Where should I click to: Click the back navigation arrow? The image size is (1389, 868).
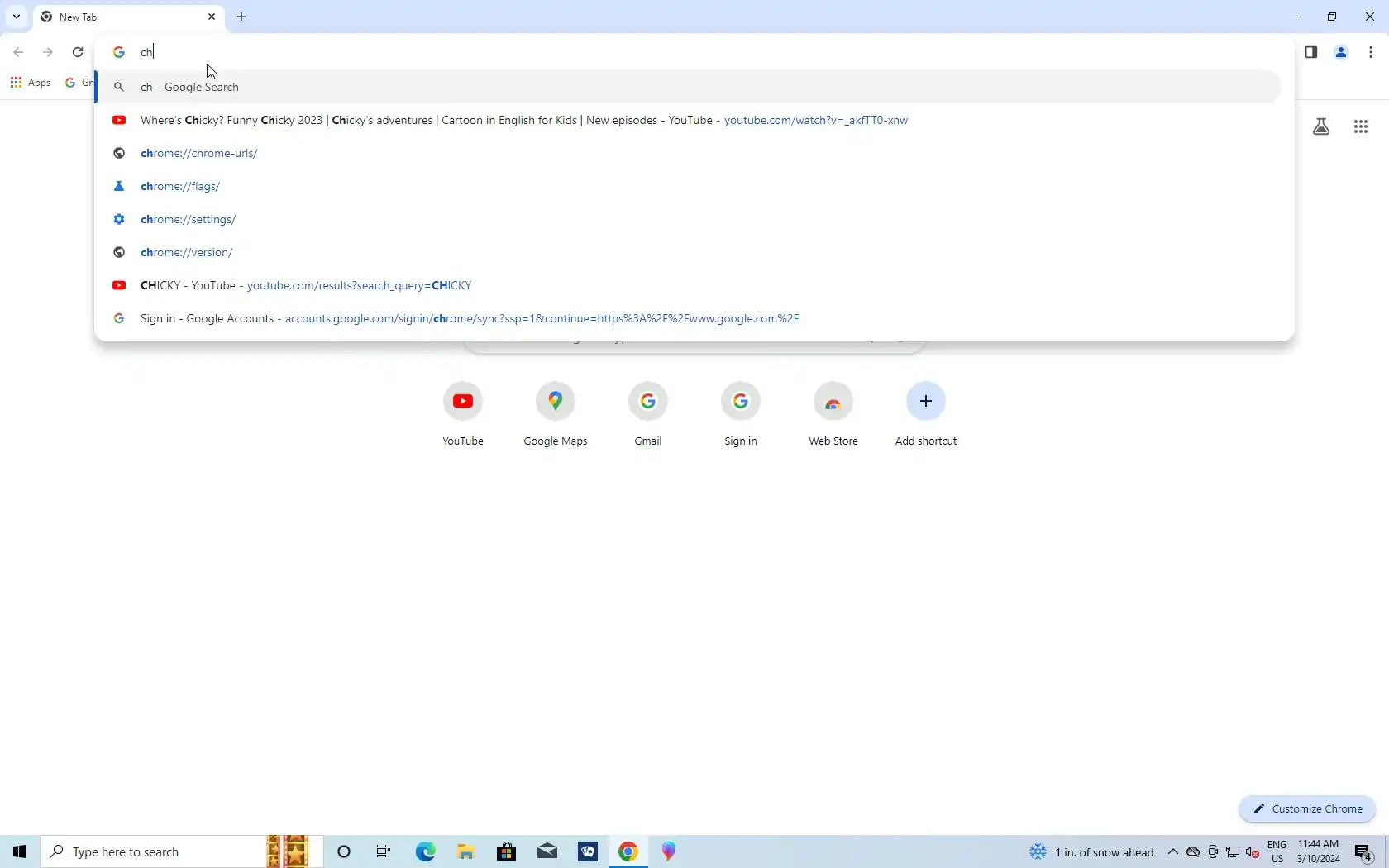18,52
